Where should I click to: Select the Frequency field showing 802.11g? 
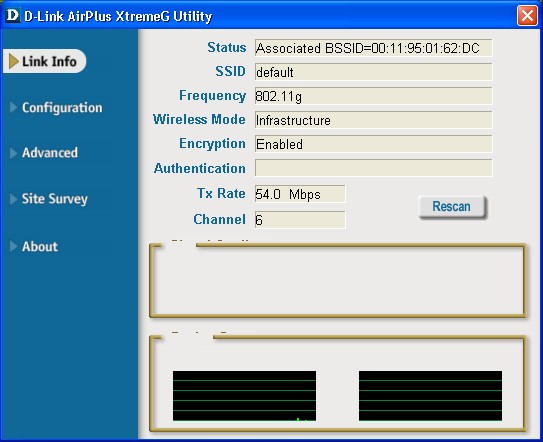(373, 96)
